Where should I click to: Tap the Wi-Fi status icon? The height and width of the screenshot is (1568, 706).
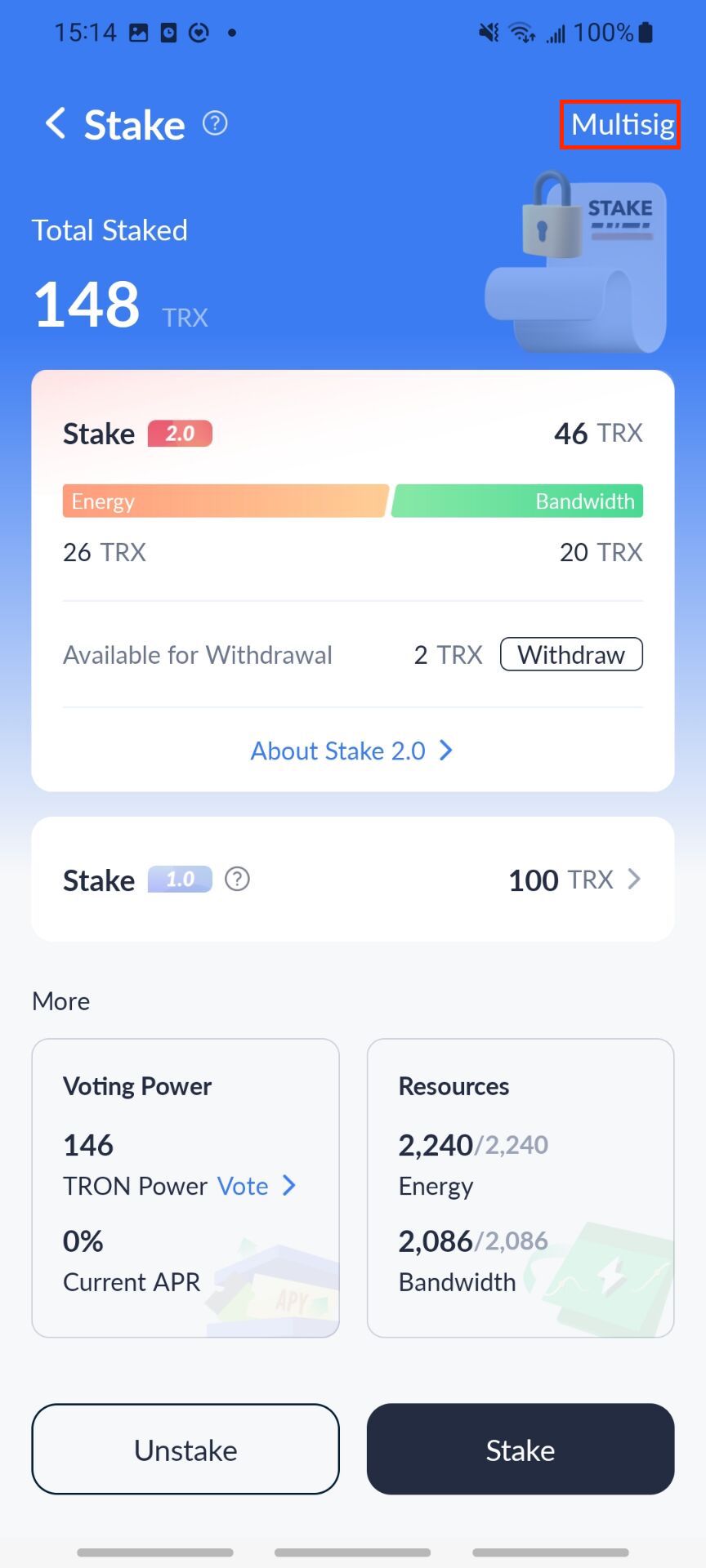point(521,33)
